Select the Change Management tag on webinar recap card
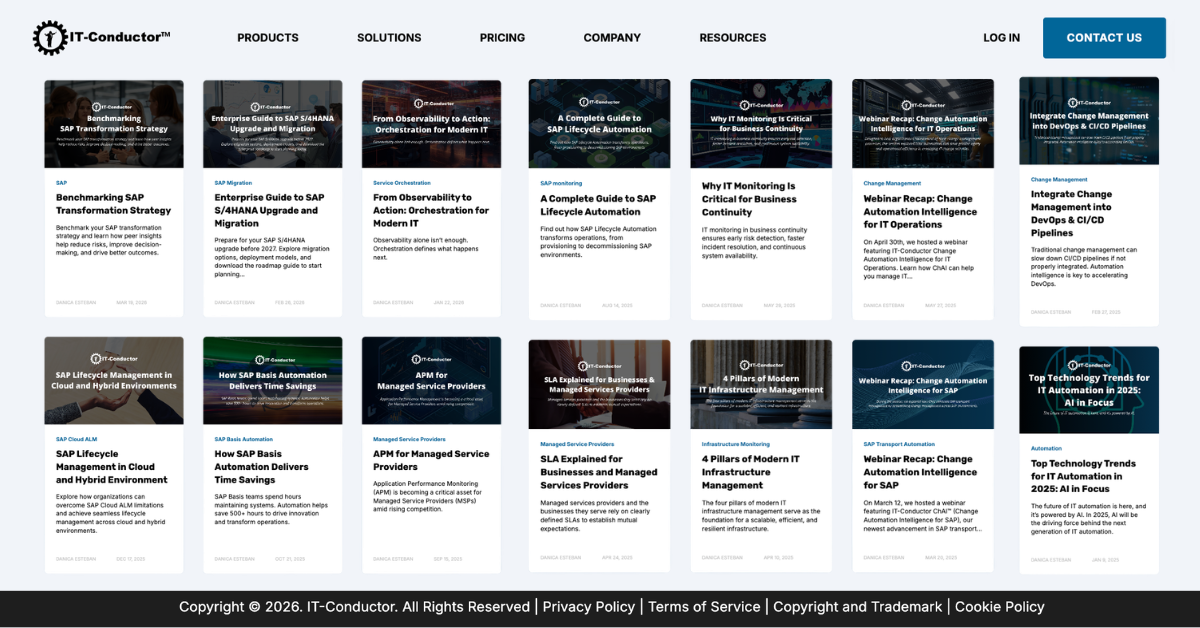The height and width of the screenshot is (628, 1200). tap(892, 183)
